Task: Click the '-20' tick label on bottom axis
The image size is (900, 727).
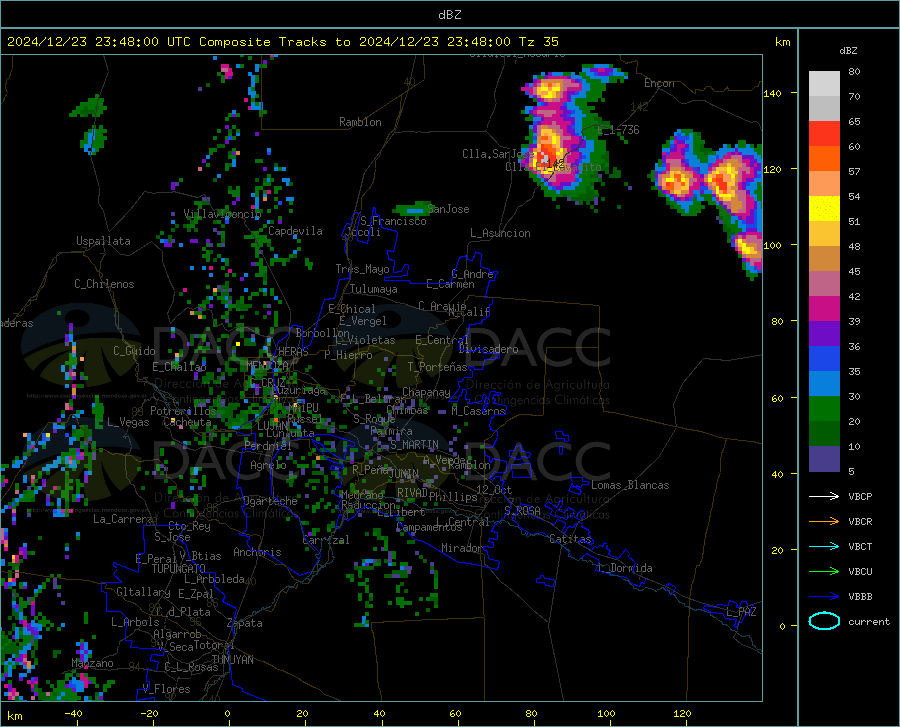Action: pyautogui.click(x=150, y=714)
